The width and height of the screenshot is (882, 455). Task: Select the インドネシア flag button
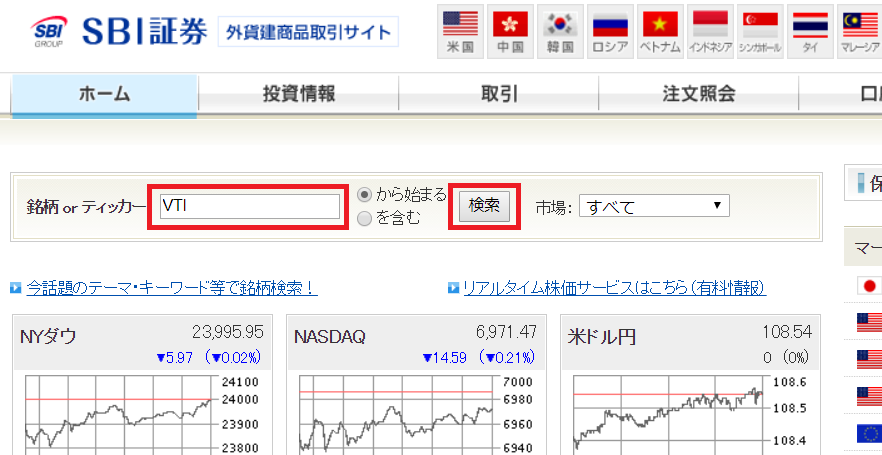(710, 31)
